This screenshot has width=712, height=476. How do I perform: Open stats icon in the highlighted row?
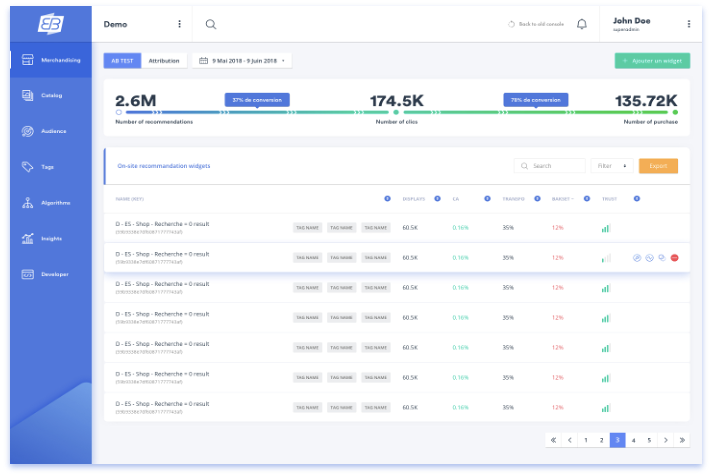[x=650, y=258]
